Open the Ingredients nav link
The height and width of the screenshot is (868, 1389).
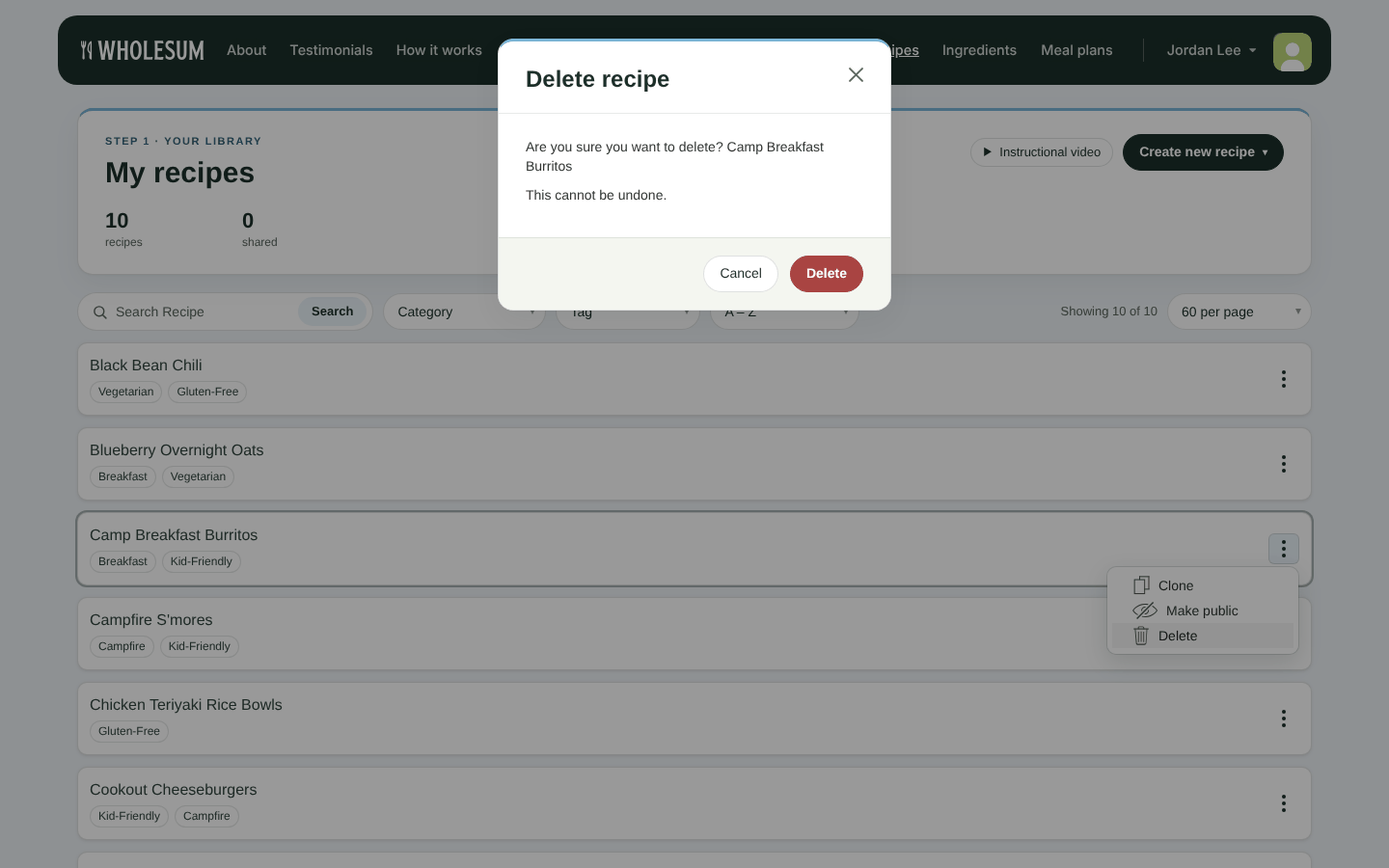coord(979,50)
